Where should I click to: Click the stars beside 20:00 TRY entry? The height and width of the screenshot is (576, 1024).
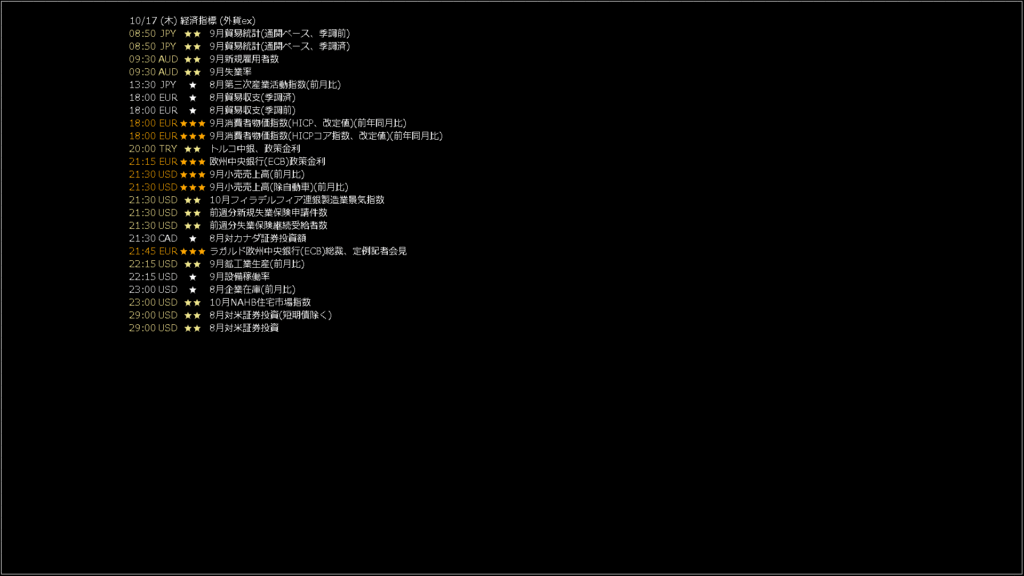coord(193,149)
